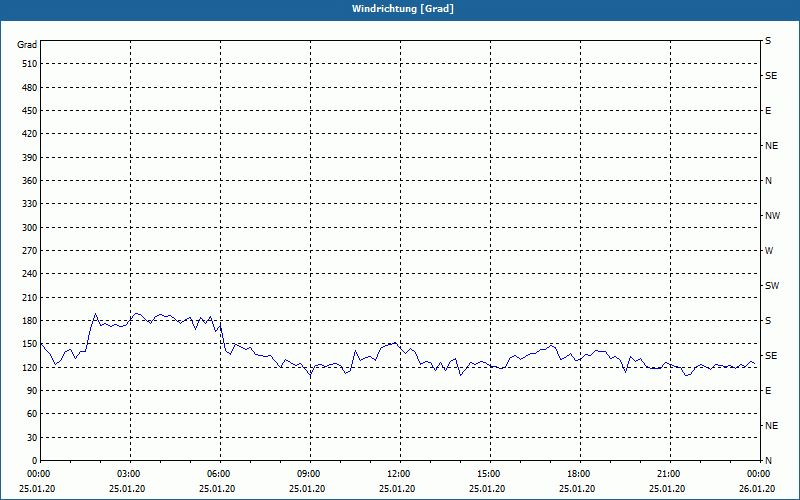Click the 30 degree axis label

32,437
